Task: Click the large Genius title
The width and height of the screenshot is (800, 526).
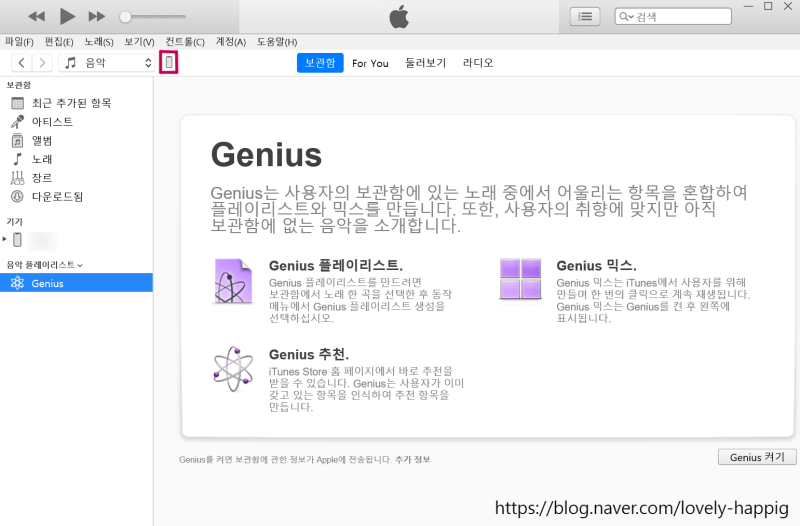Action: (x=266, y=155)
